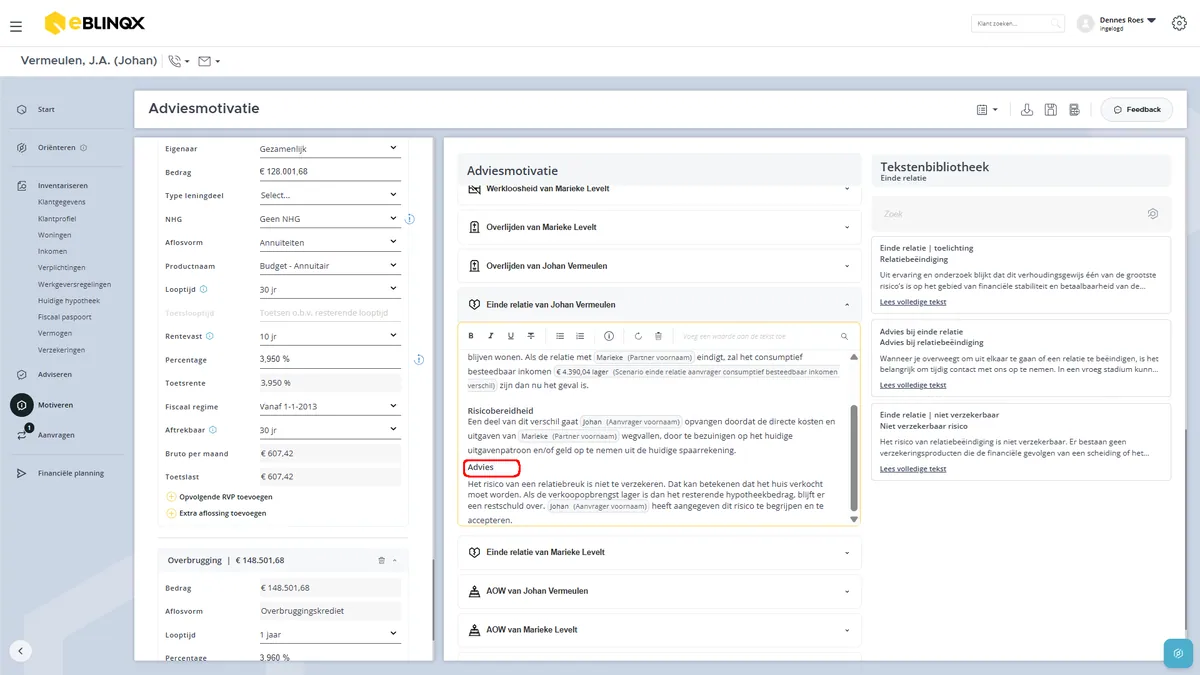Apply bold formatting in text editor
Image resolution: width=1200 pixels, height=675 pixels.
471,336
